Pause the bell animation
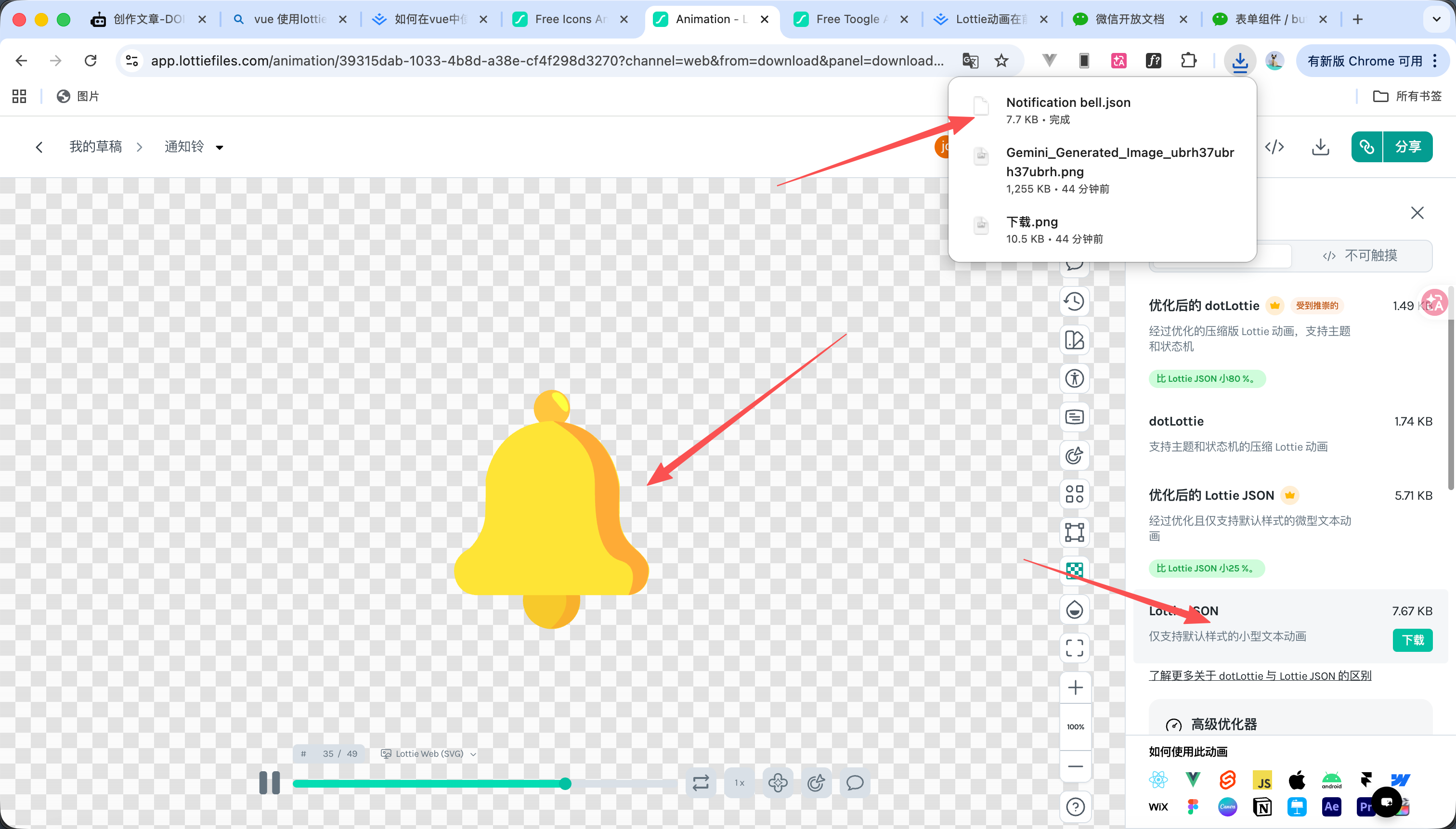 point(269,783)
